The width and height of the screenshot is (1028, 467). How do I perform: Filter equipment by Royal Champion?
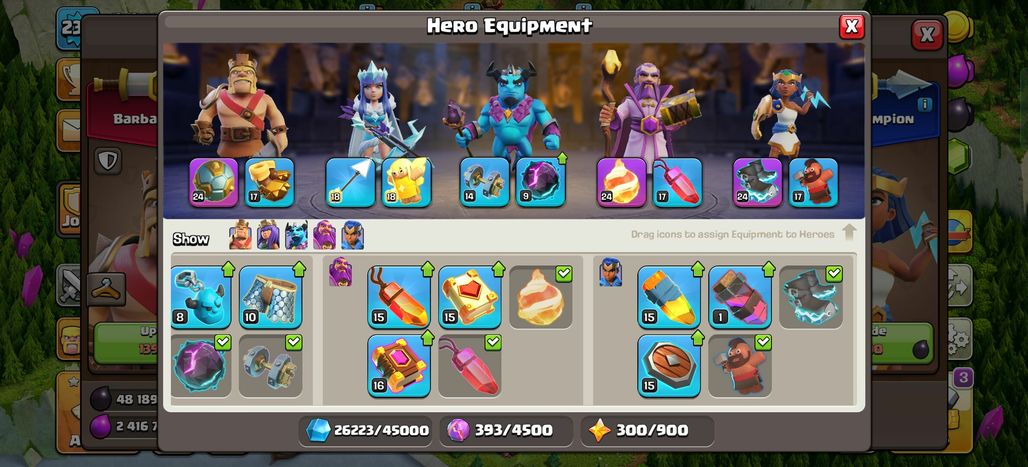click(352, 235)
